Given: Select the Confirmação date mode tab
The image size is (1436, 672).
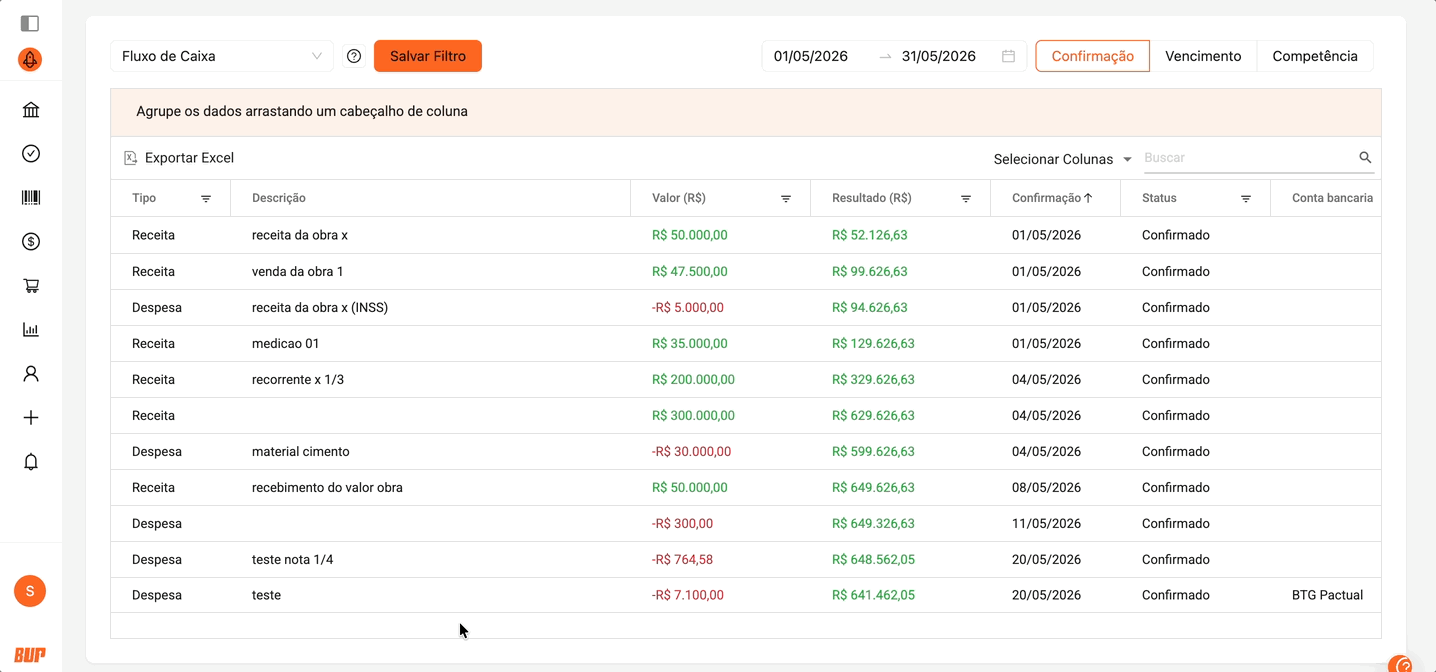Looking at the screenshot, I should (x=1092, y=56).
